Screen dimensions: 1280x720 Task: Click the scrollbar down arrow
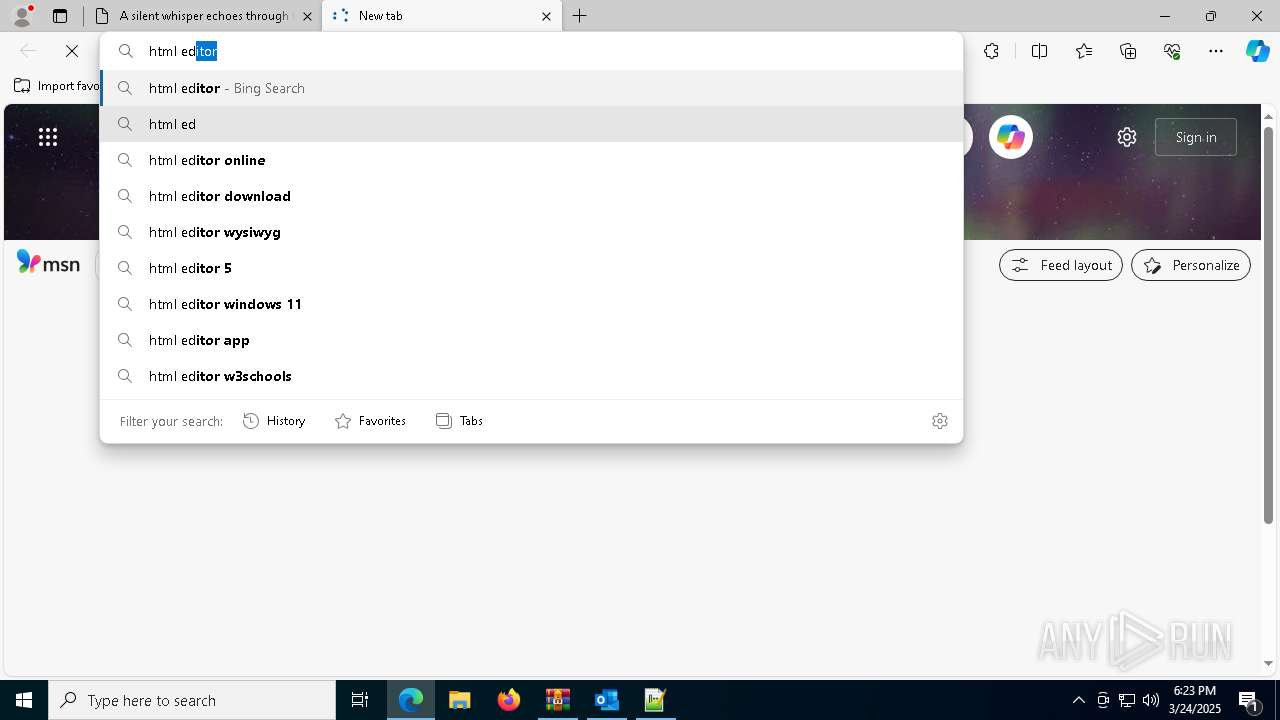[x=1268, y=663]
